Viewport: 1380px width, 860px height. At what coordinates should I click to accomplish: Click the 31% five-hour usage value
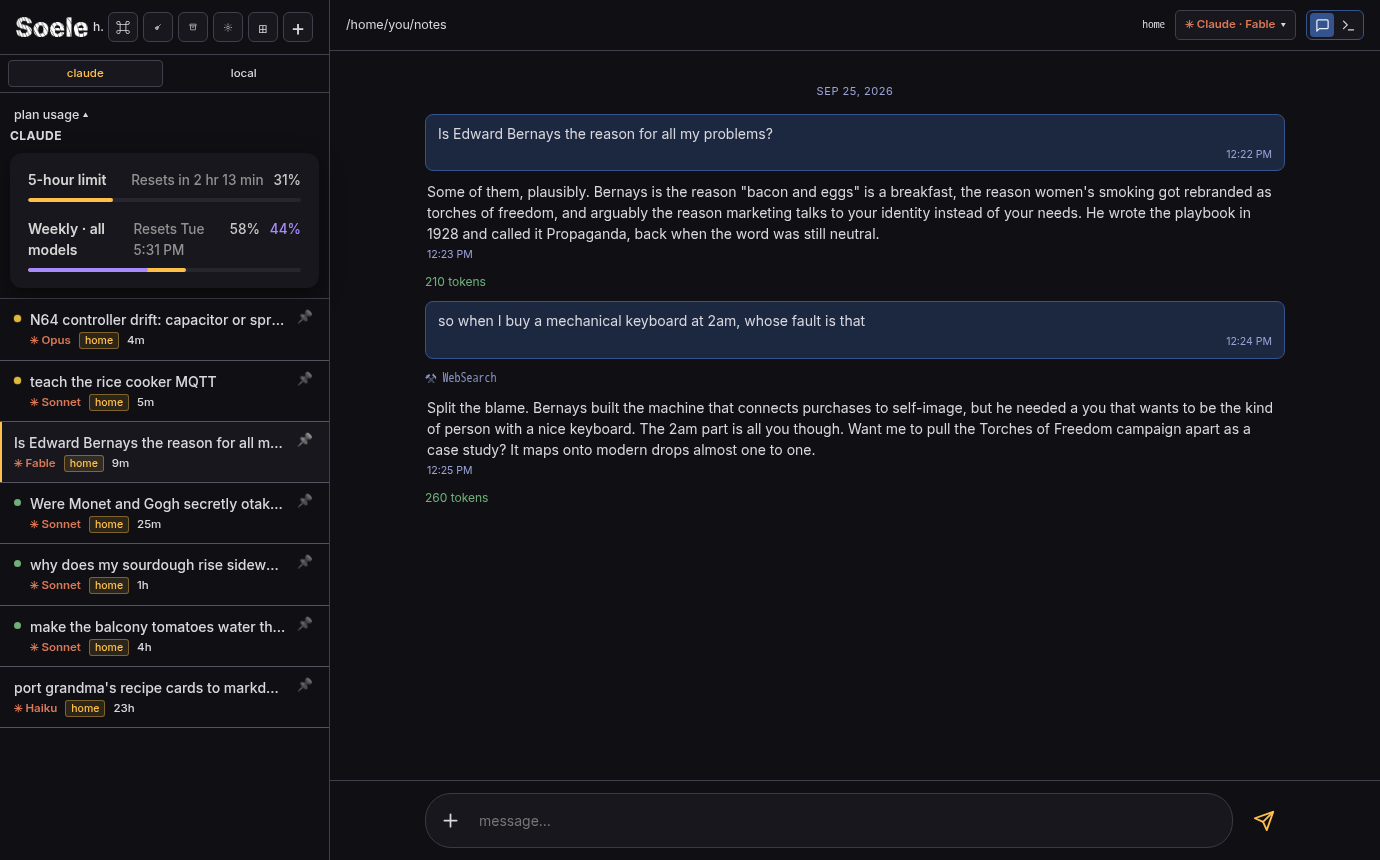pyautogui.click(x=287, y=180)
